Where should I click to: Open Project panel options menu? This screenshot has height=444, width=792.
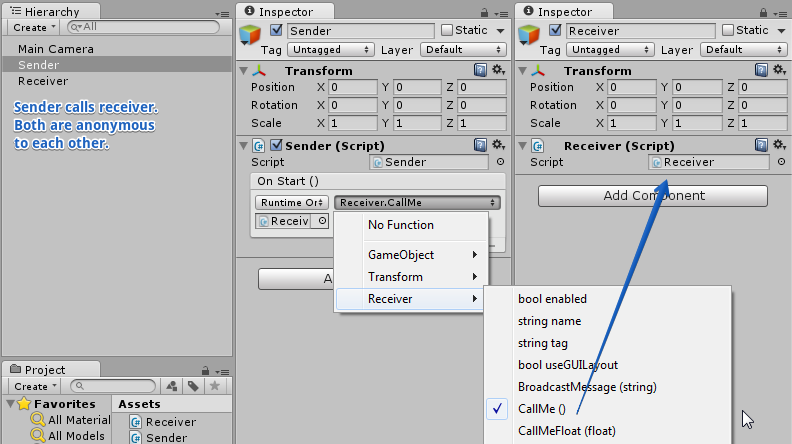(222, 372)
